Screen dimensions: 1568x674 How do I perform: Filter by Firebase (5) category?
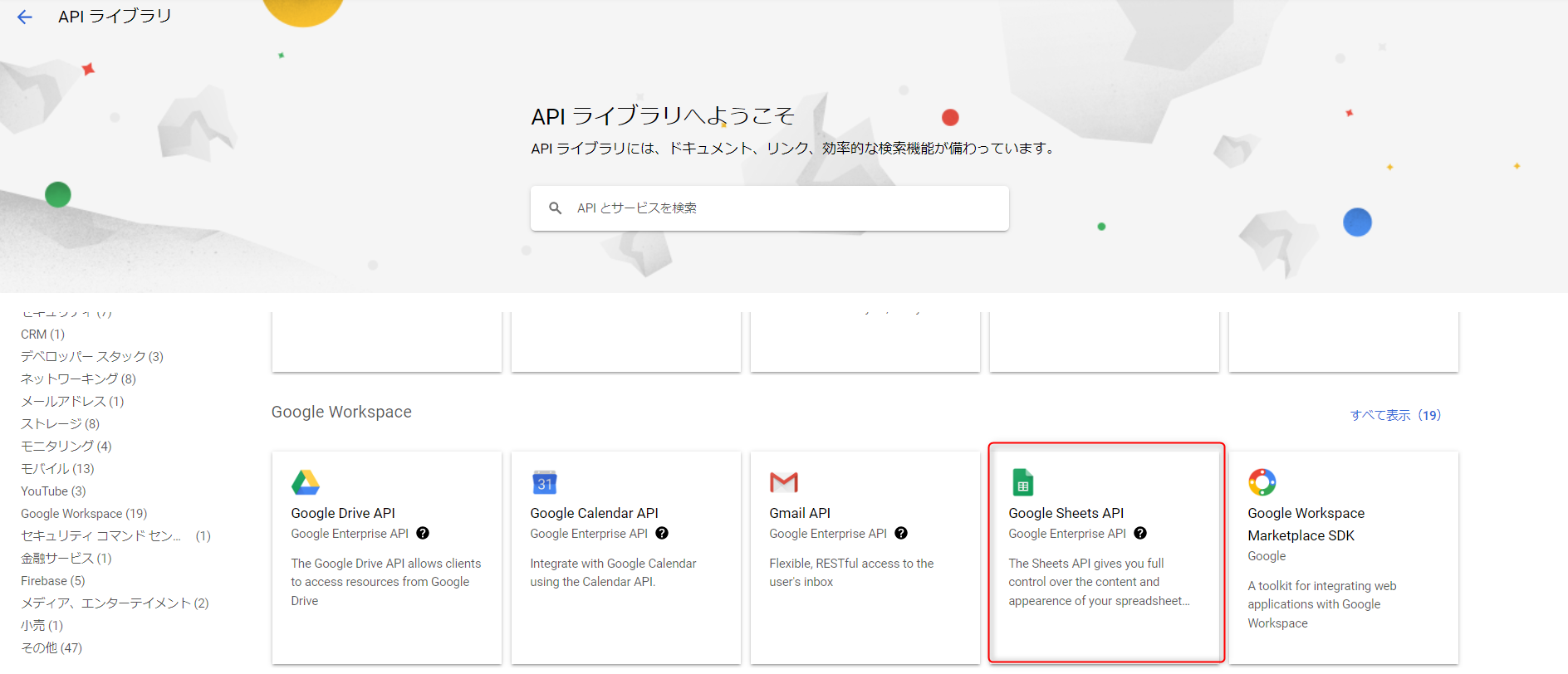[x=53, y=581]
